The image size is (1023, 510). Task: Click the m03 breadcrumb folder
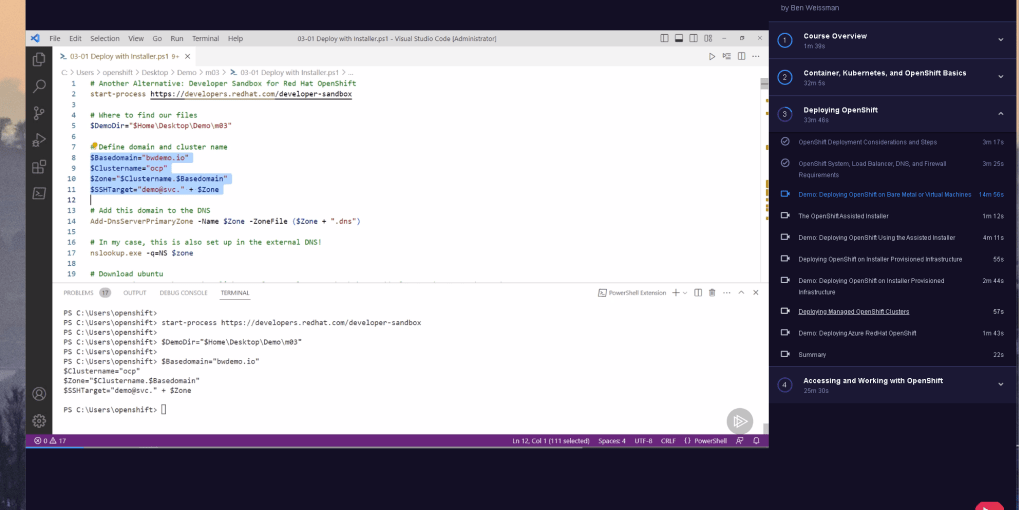point(212,72)
